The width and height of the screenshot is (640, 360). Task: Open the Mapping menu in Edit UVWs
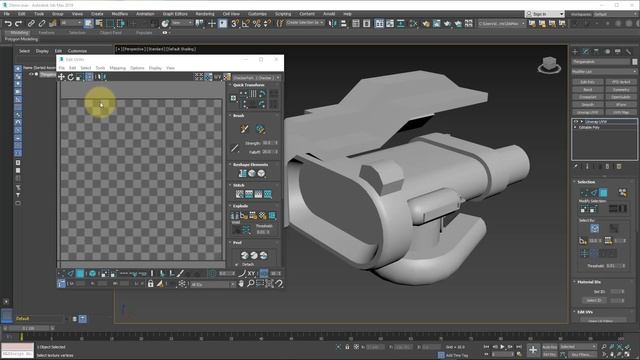[x=118, y=68]
